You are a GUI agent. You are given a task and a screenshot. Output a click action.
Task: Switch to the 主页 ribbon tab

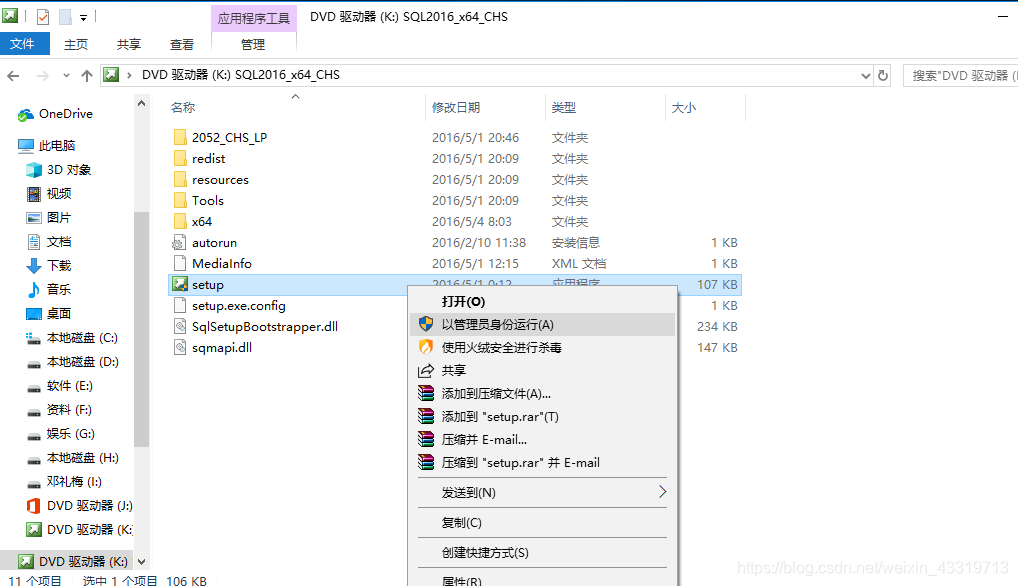coord(76,44)
